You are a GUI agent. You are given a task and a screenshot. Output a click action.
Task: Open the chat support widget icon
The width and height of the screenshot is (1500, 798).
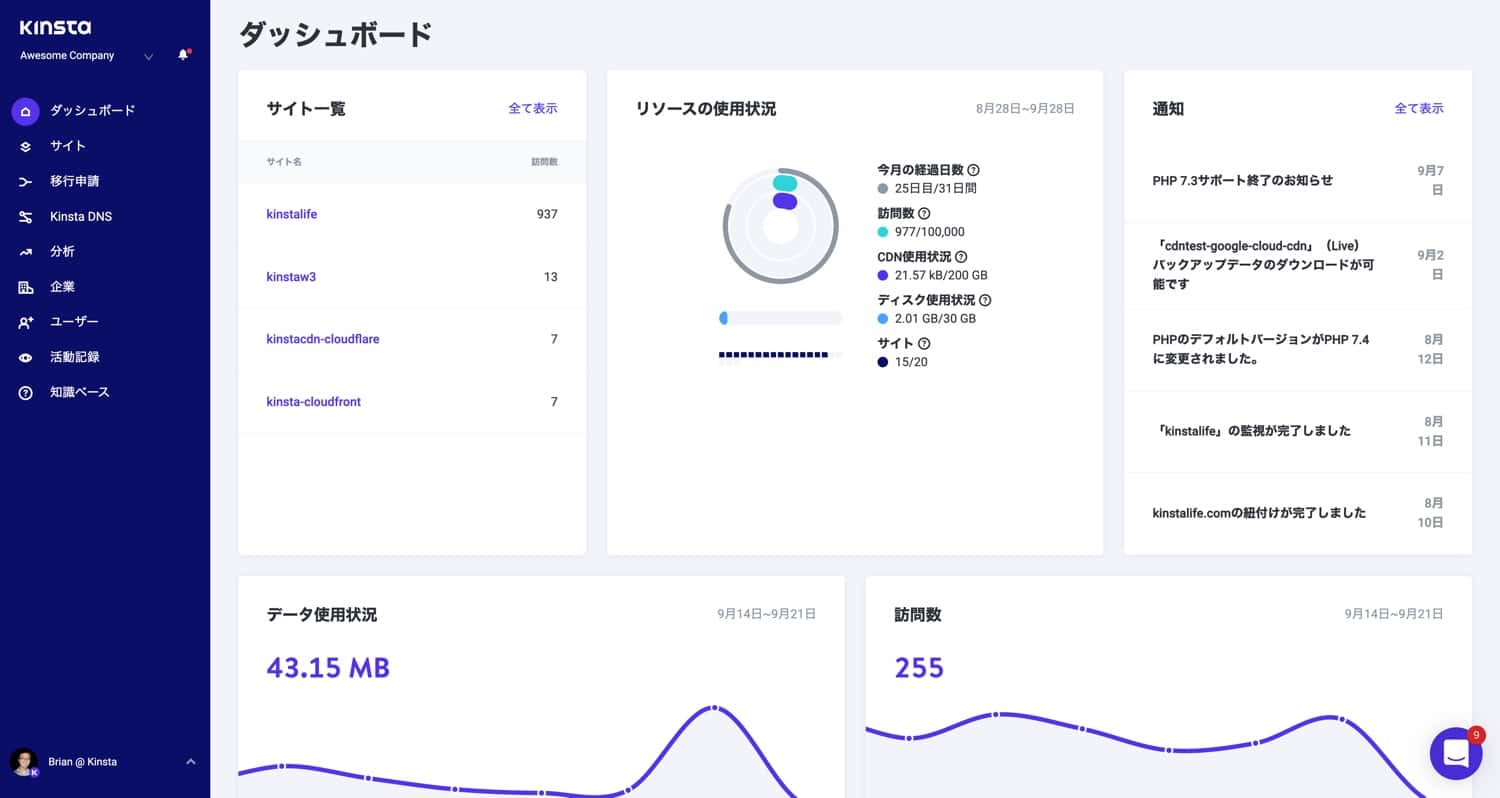pyautogui.click(x=1455, y=753)
